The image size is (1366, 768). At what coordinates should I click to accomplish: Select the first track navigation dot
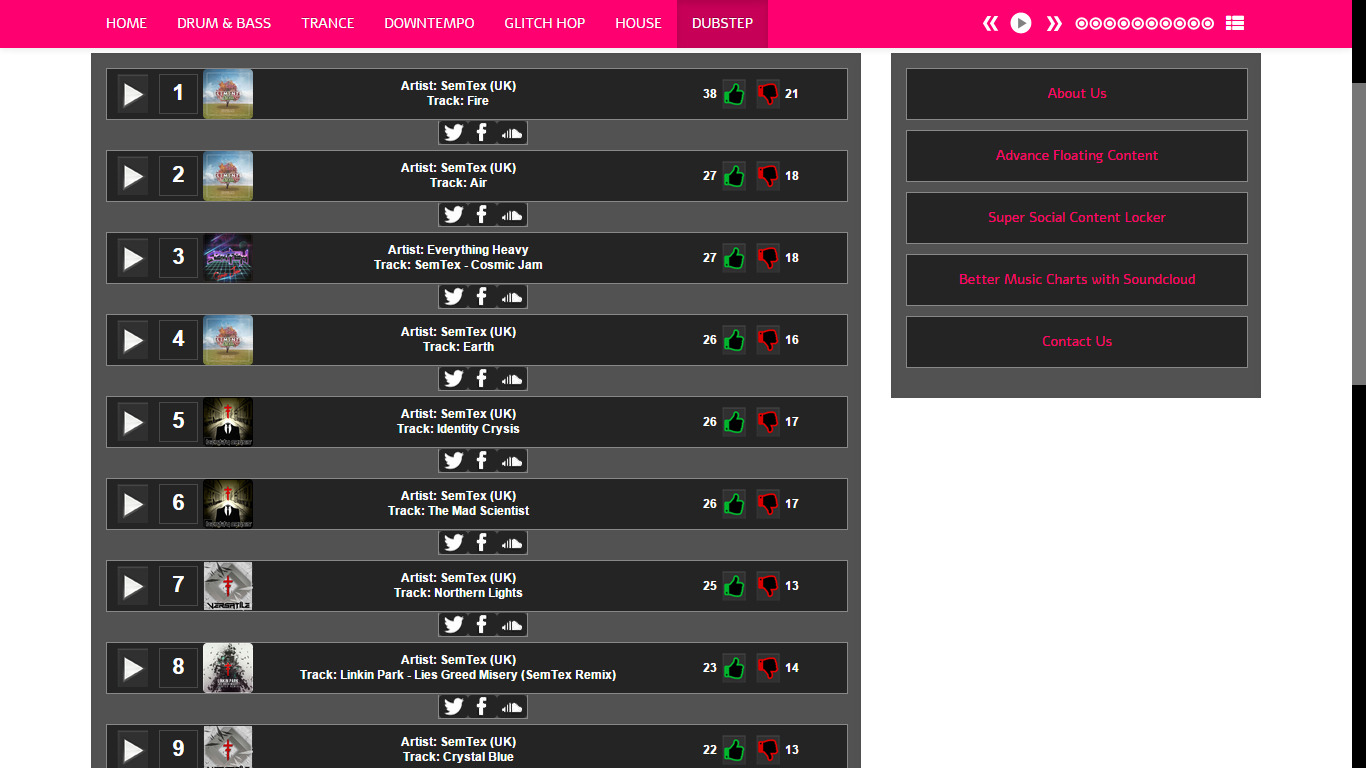click(x=1082, y=22)
